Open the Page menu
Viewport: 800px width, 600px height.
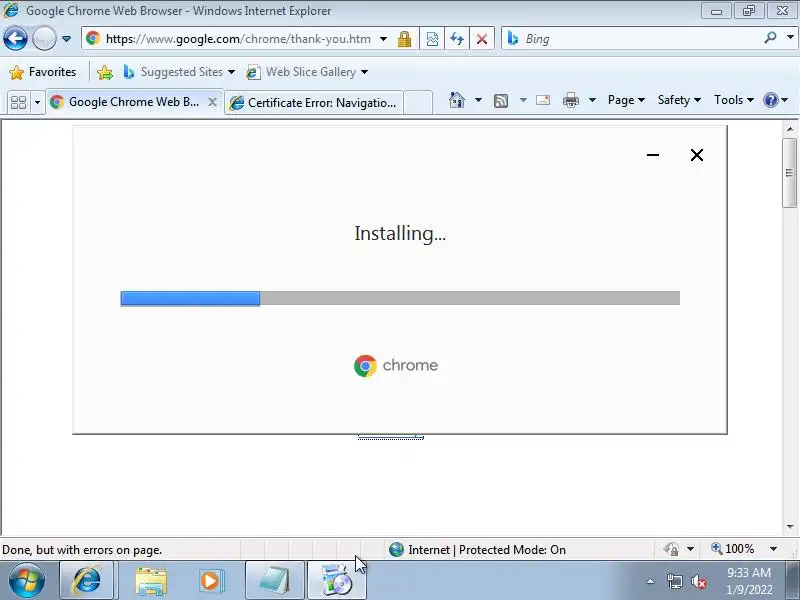(x=626, y=100)
